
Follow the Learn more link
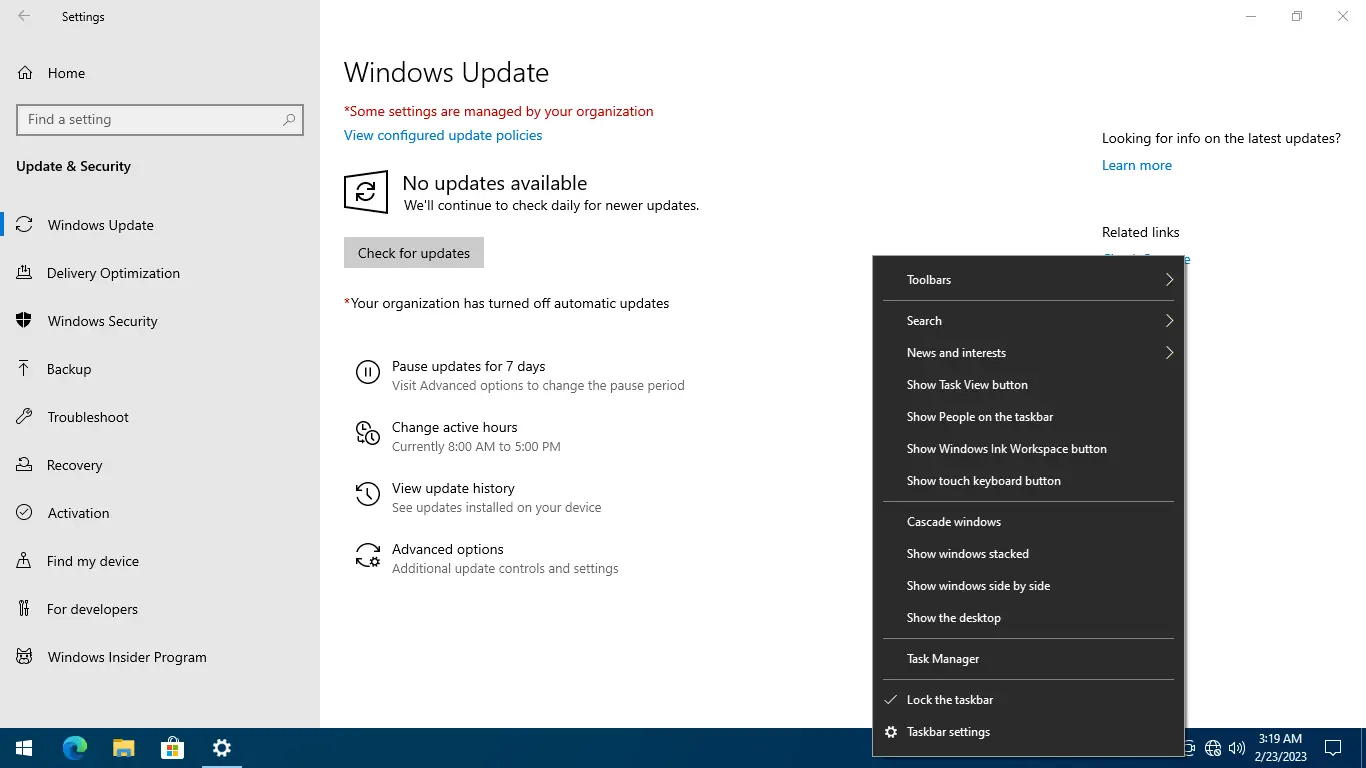point(1137,165)
